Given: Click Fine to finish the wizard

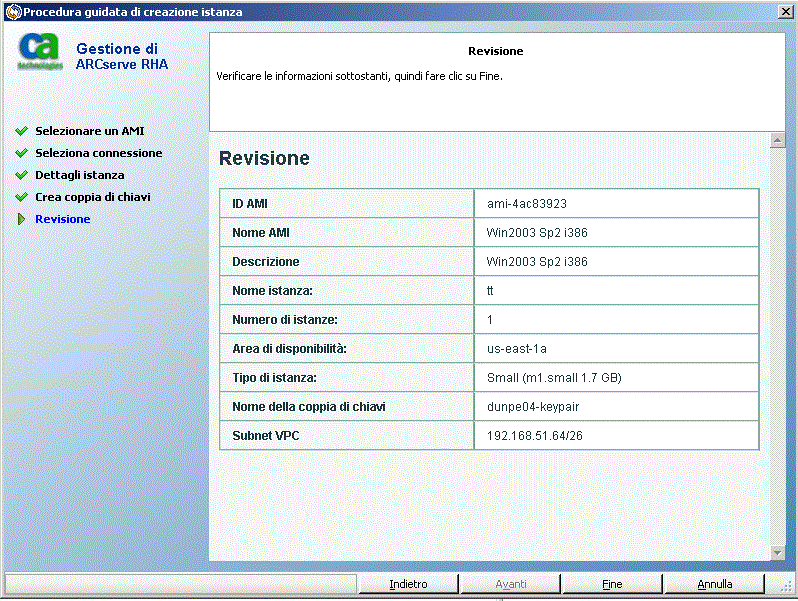Looking at the screenshot, I should pyautogui.click(x=612, y=584).
